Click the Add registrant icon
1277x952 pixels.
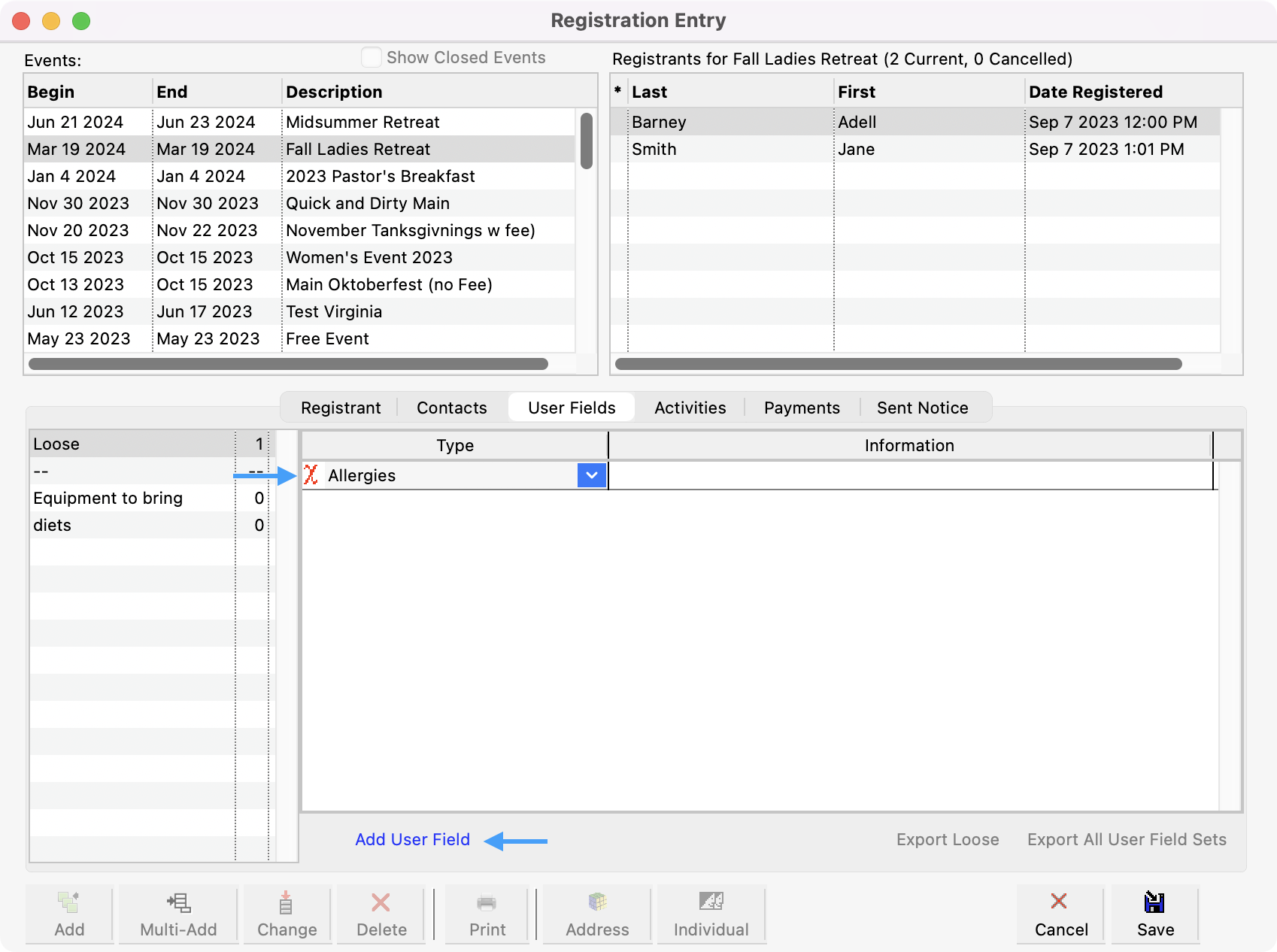pos(69,902)
